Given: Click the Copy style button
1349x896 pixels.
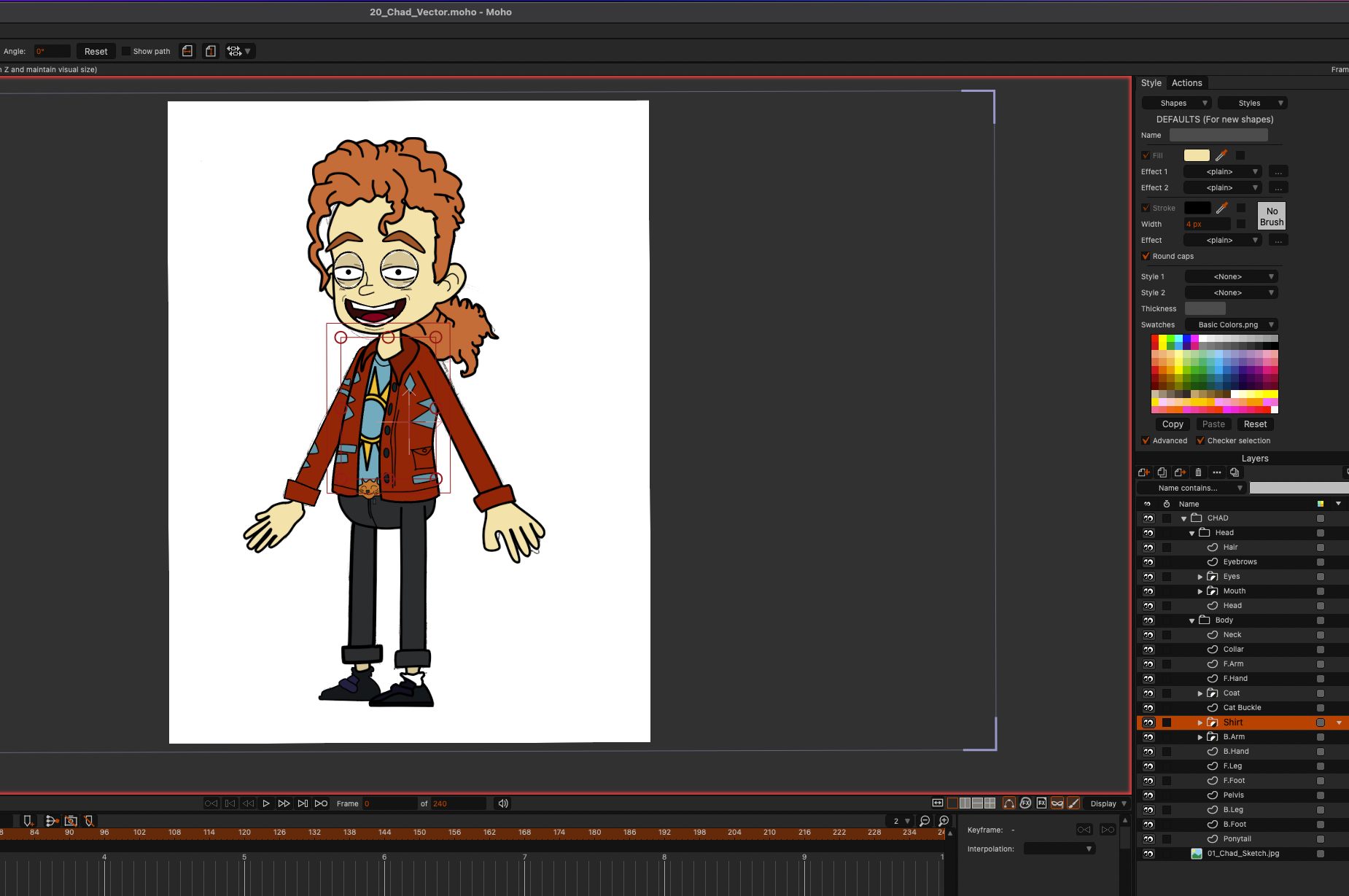Looking at the screenshot, I should (1173, 424).
